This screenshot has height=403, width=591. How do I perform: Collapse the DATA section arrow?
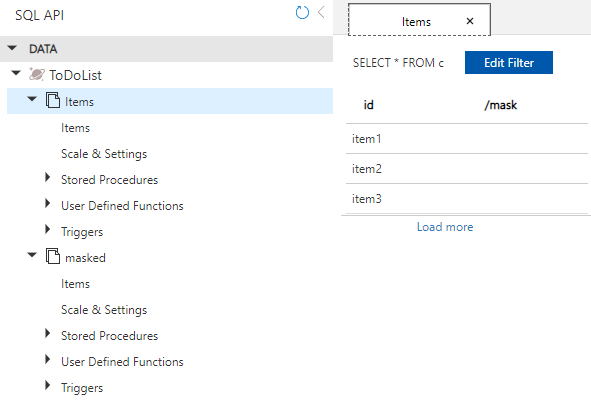click(12, 48)
